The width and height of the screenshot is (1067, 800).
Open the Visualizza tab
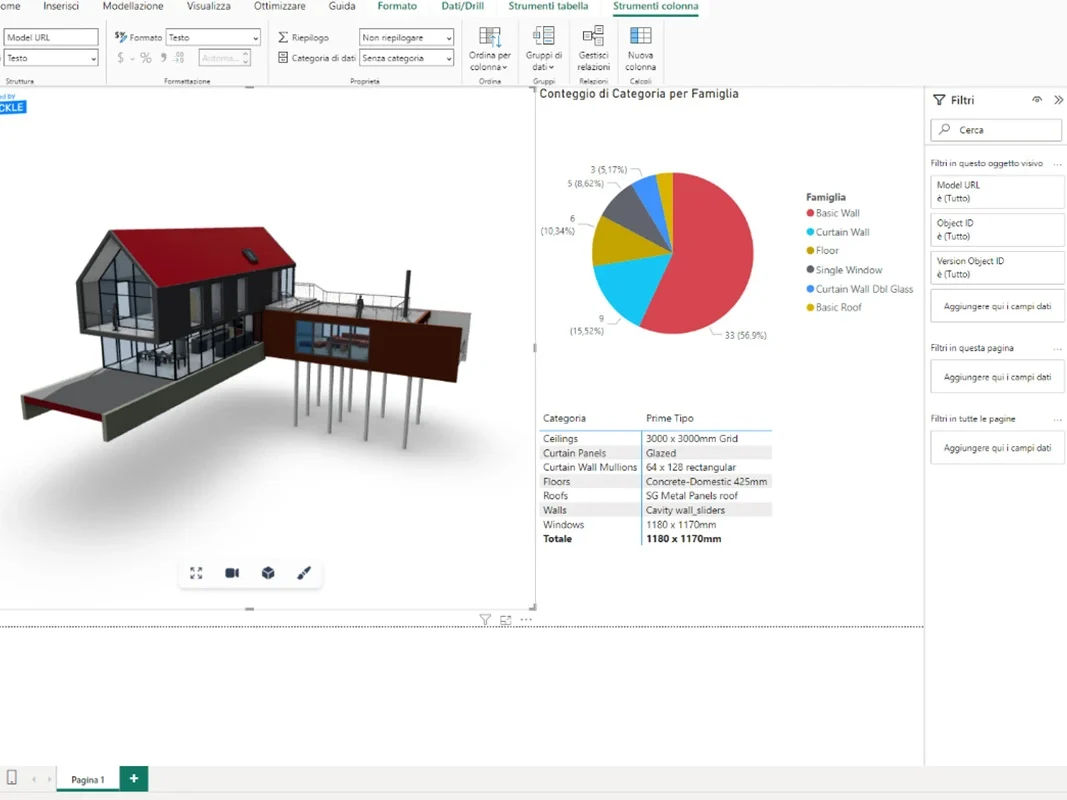pyautogui.click(x=208, y=6)
